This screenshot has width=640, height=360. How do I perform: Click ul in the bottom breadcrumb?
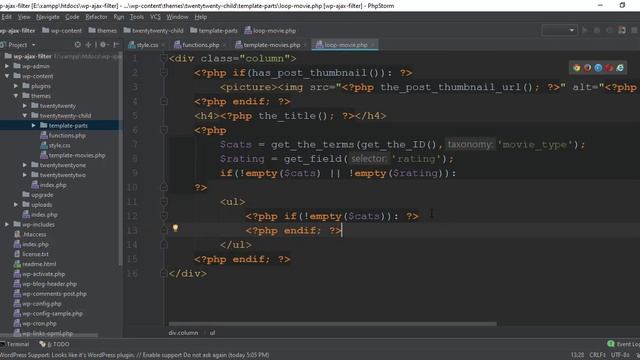(x=212, y=333)
